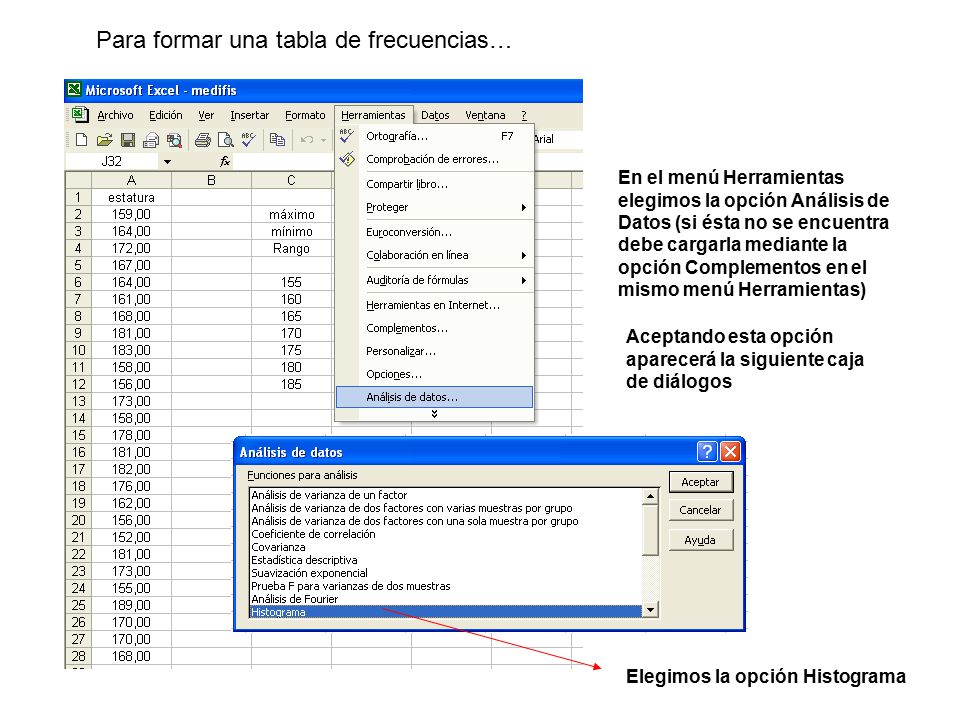
Task: Click the Open folder toolbar icon
Action: [x=104, y=140]
